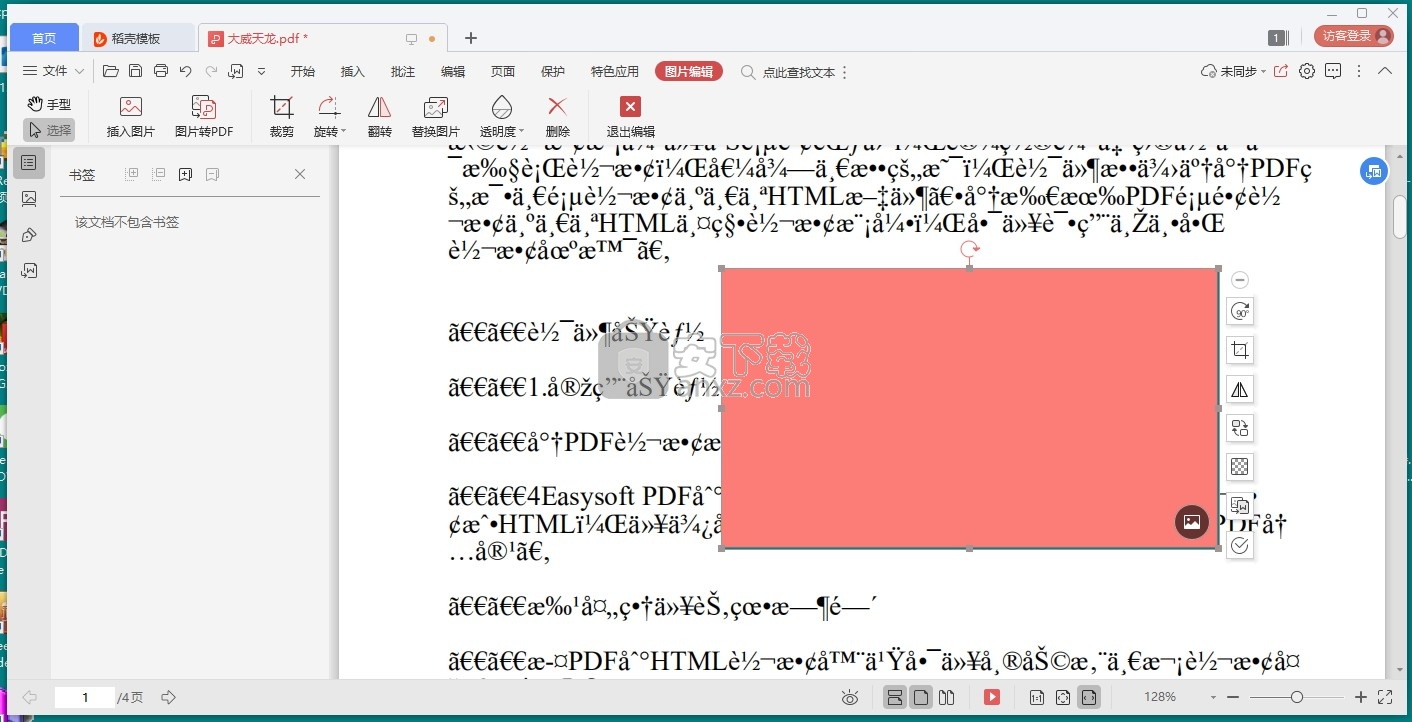Click the Insert Picture (插入图片) tool
The width and height of the screenshot is (1412, 722).
coord(131,118)
